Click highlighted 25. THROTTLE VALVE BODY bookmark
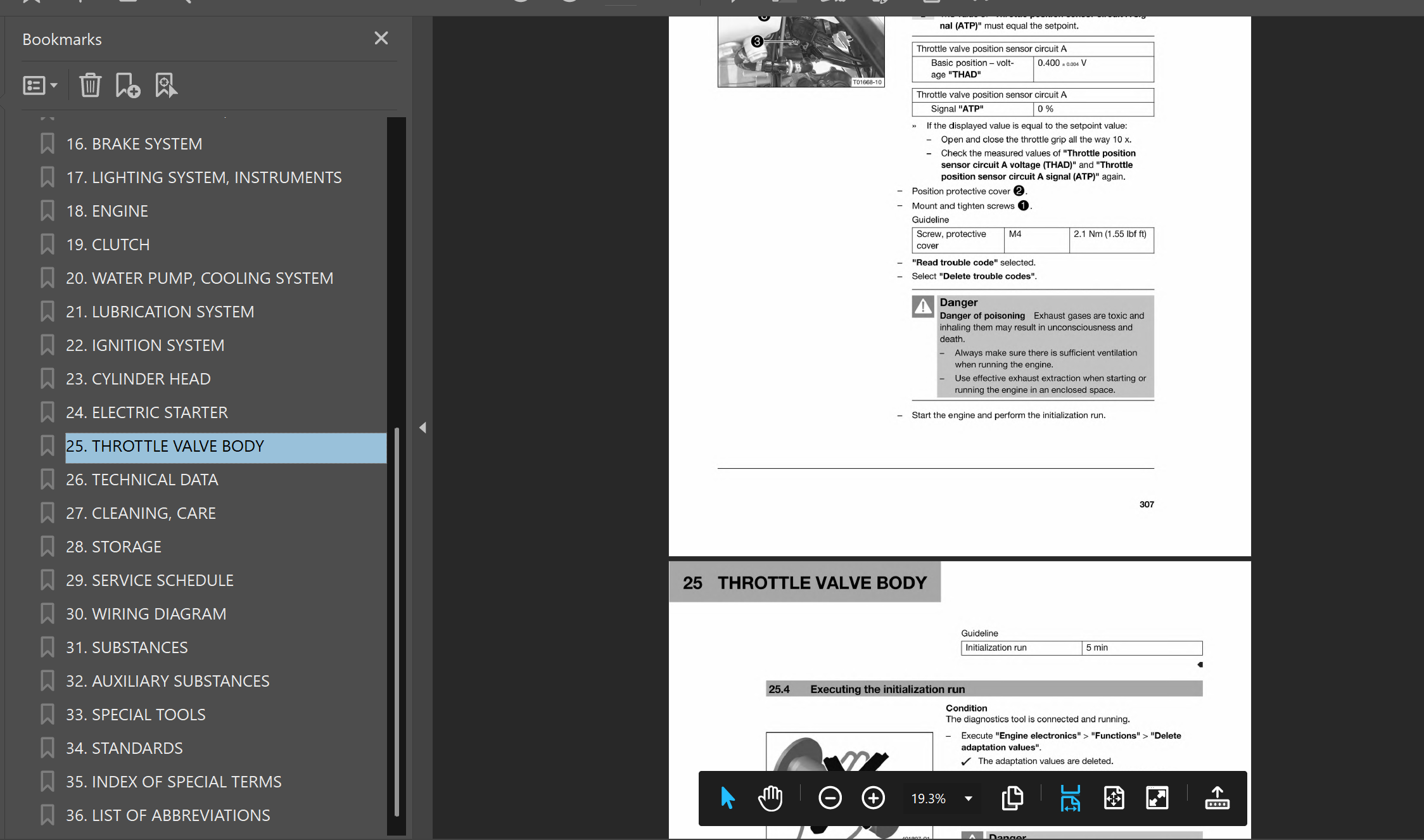1424x840 pixels. tap(226, 447)
